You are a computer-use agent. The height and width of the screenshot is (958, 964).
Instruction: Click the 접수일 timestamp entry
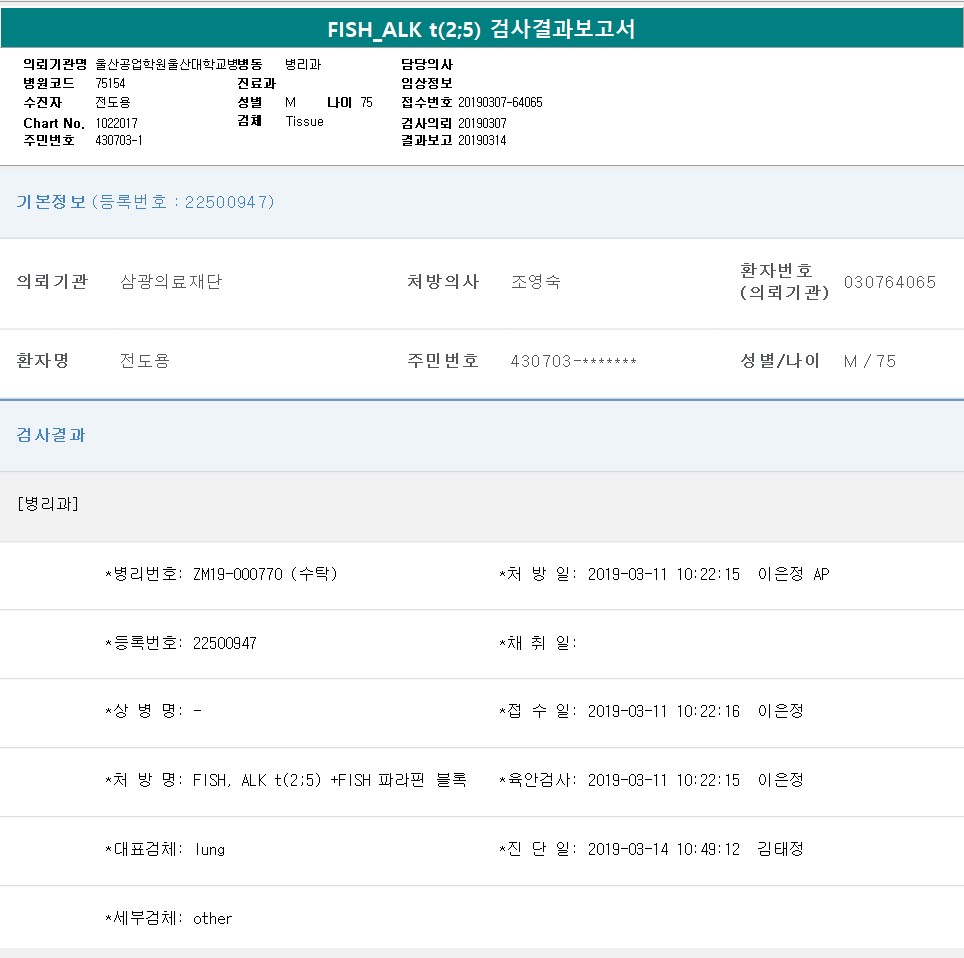663,711
